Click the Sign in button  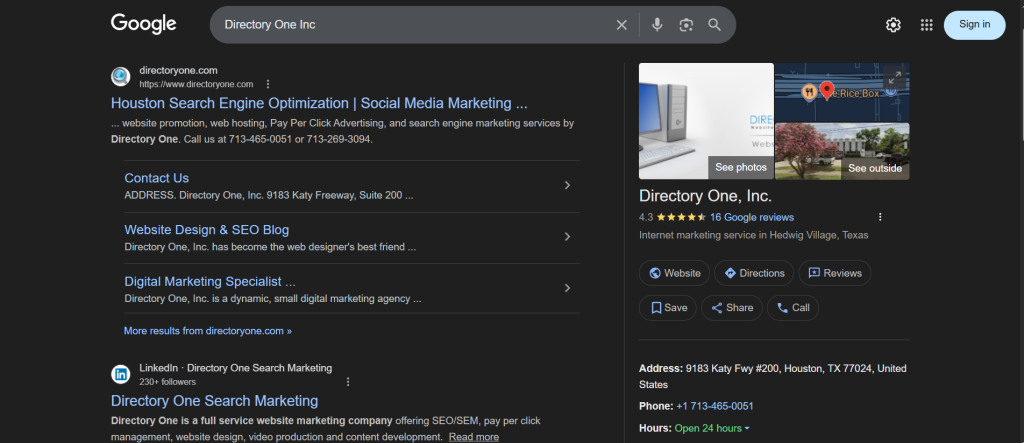click(x=974, y=25)
